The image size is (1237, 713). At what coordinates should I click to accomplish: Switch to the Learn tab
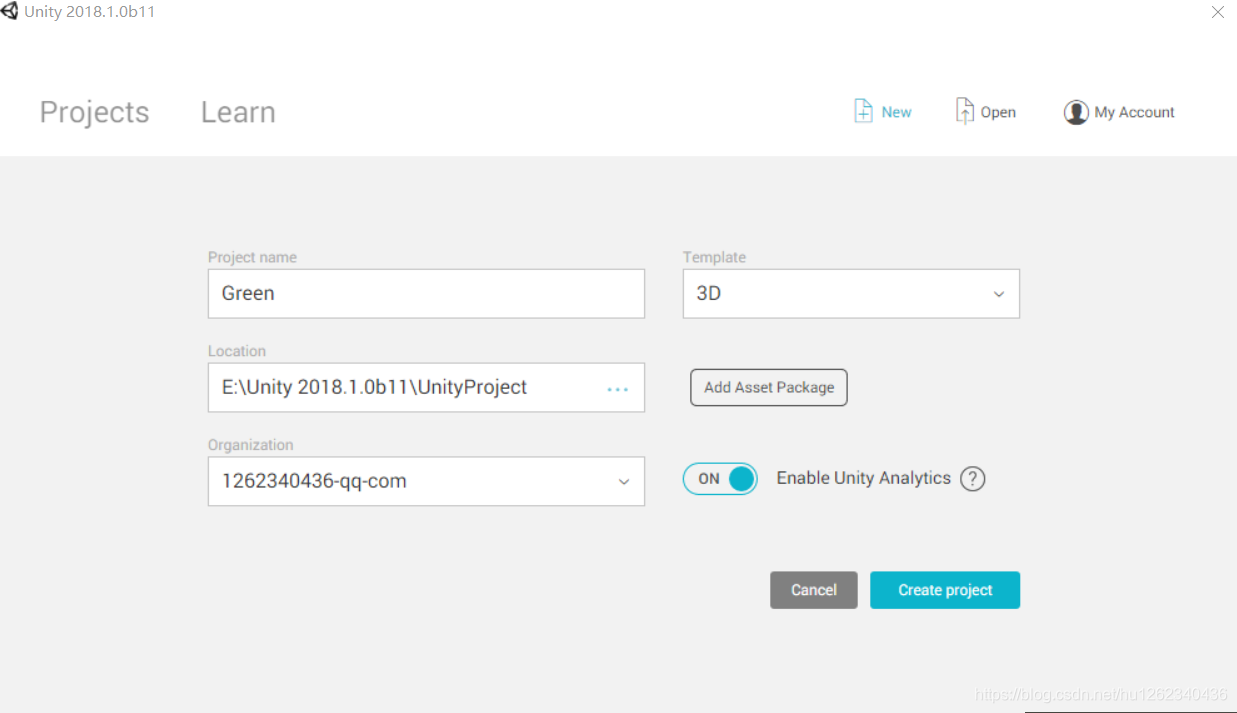(x=238, y=112)
